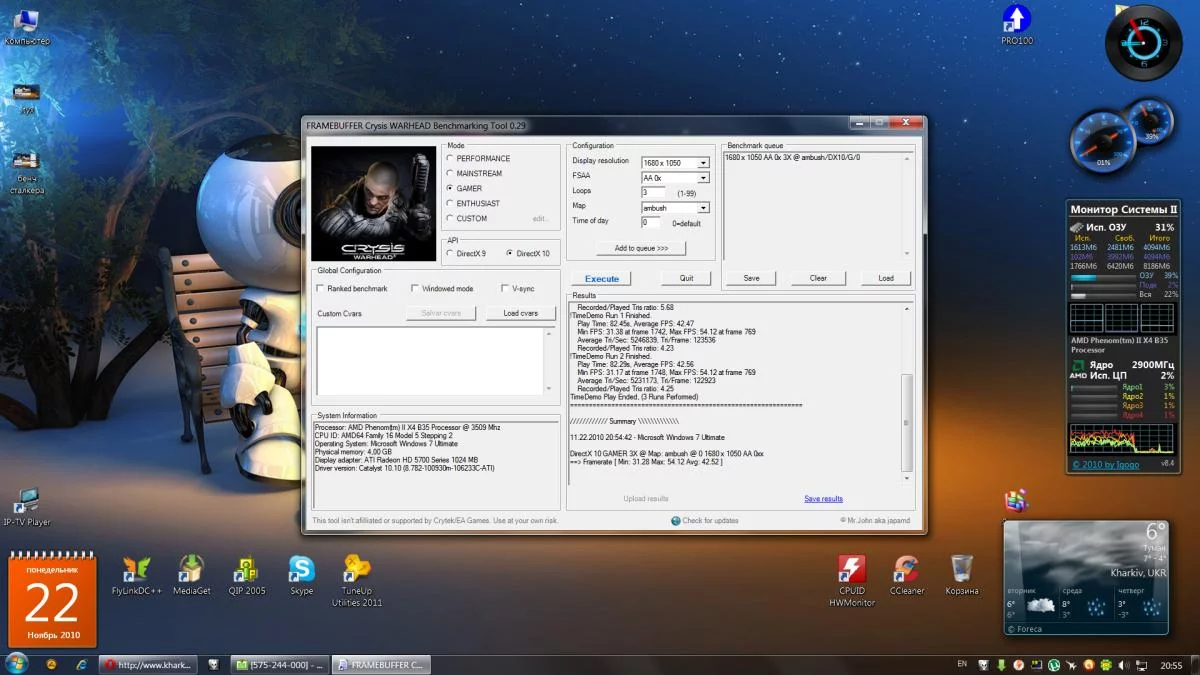Viewport: 1200px width, 675px height.
Task: Expand the Map dropdown showing ambush
Action: [703, 208]
